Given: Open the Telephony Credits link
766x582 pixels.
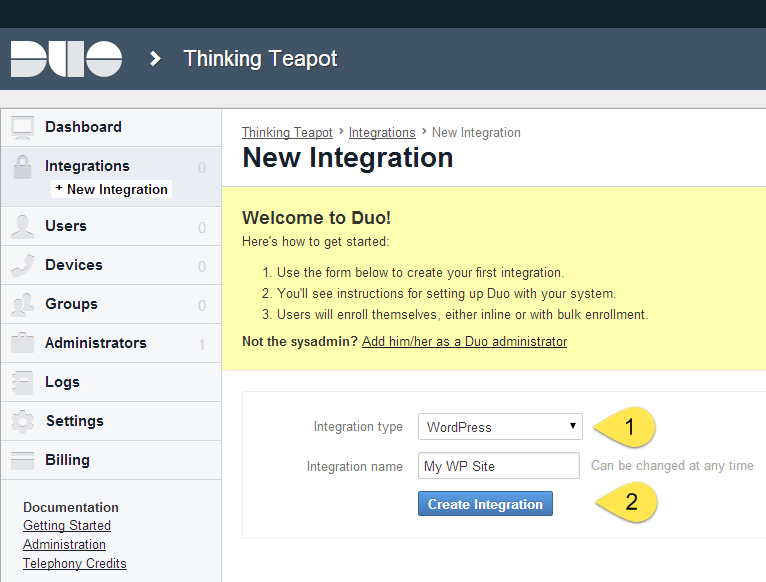Looking at the screenshot, I should pos(75,563).
